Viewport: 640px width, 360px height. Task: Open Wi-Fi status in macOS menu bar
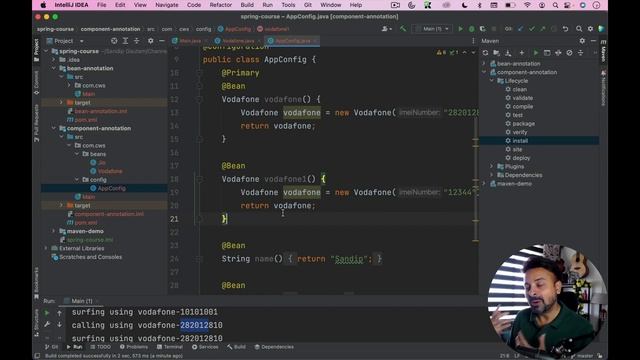click(x=527, y=5)
